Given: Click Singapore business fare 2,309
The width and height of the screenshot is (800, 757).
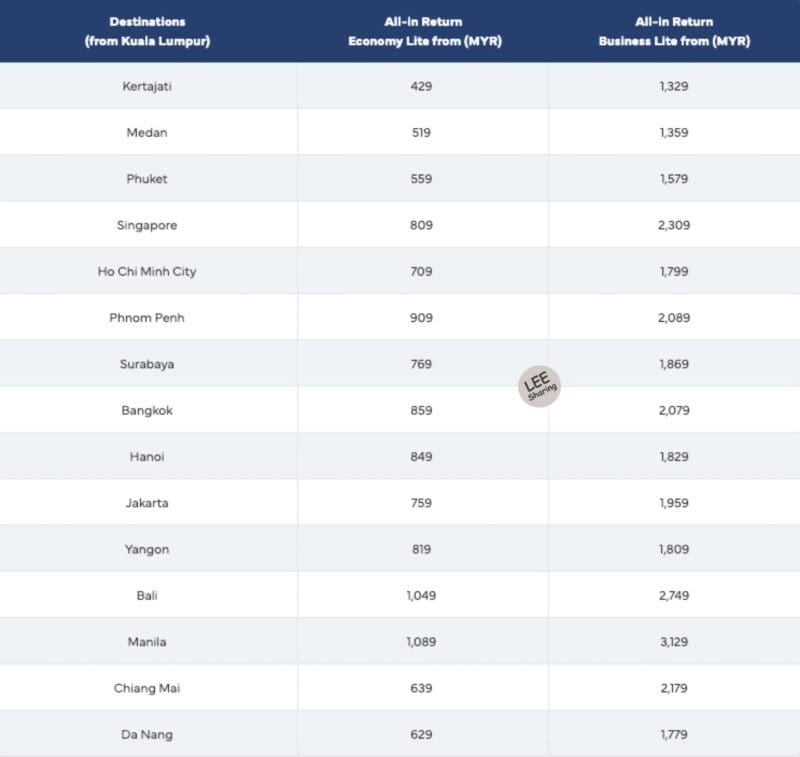Looking at the screenshot, I should (x=674, y=225).
